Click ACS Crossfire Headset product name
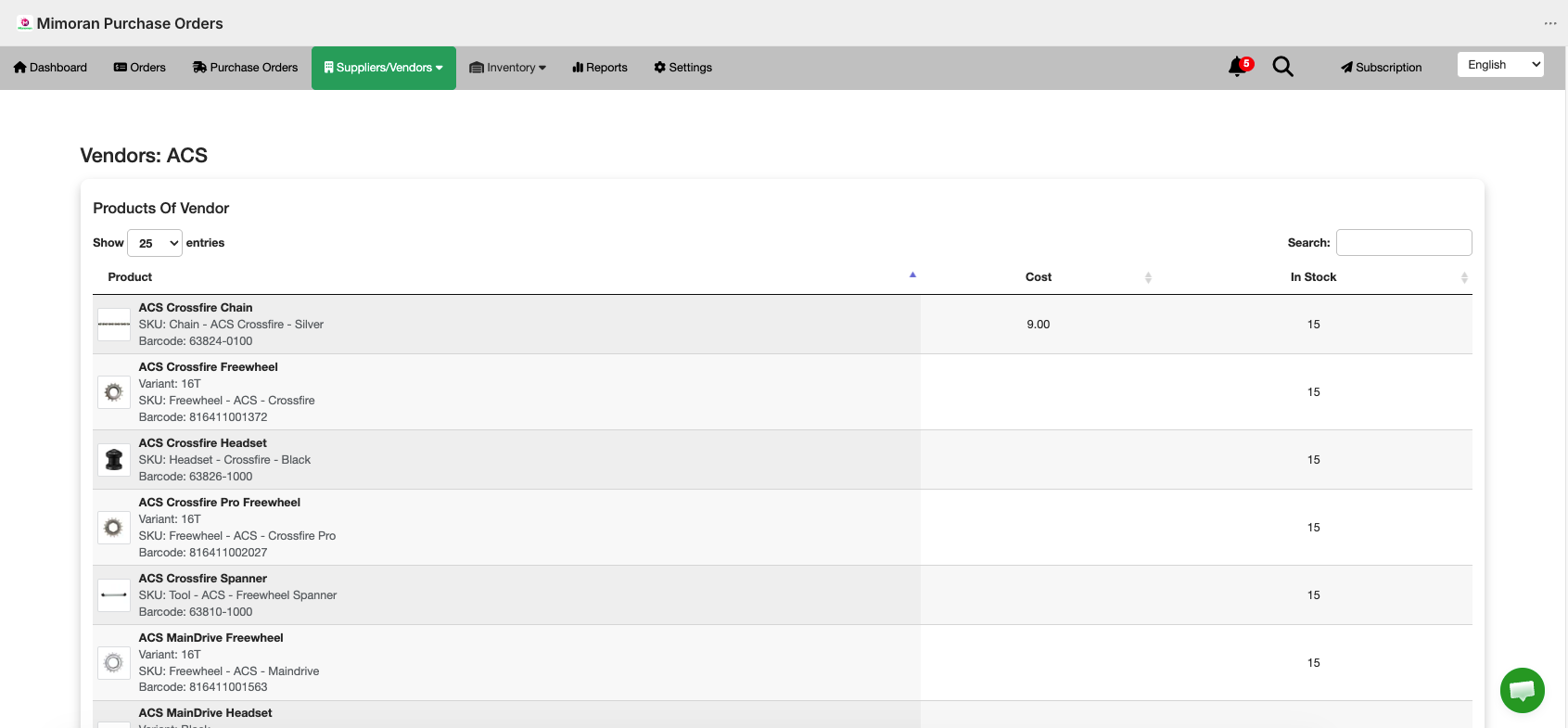This screenshot has width=1568, height=728. pos(203,443)
